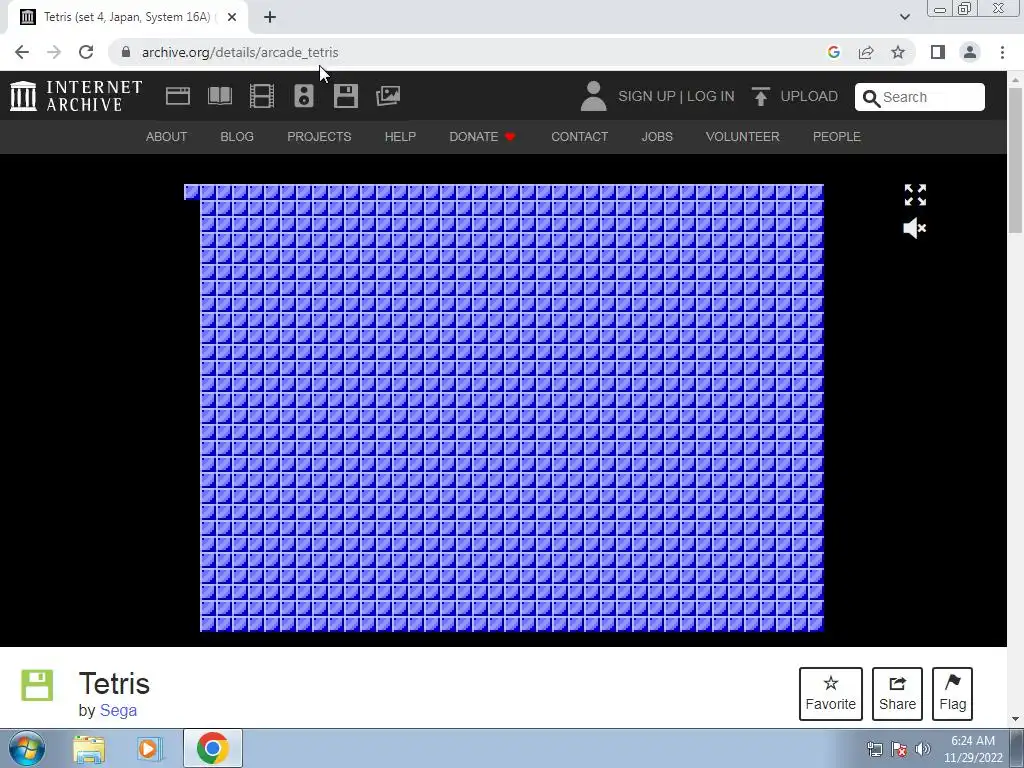This screenshot has height=768, width=1024.
Task: Open the DONATE menu item
Action: point(483,136)
